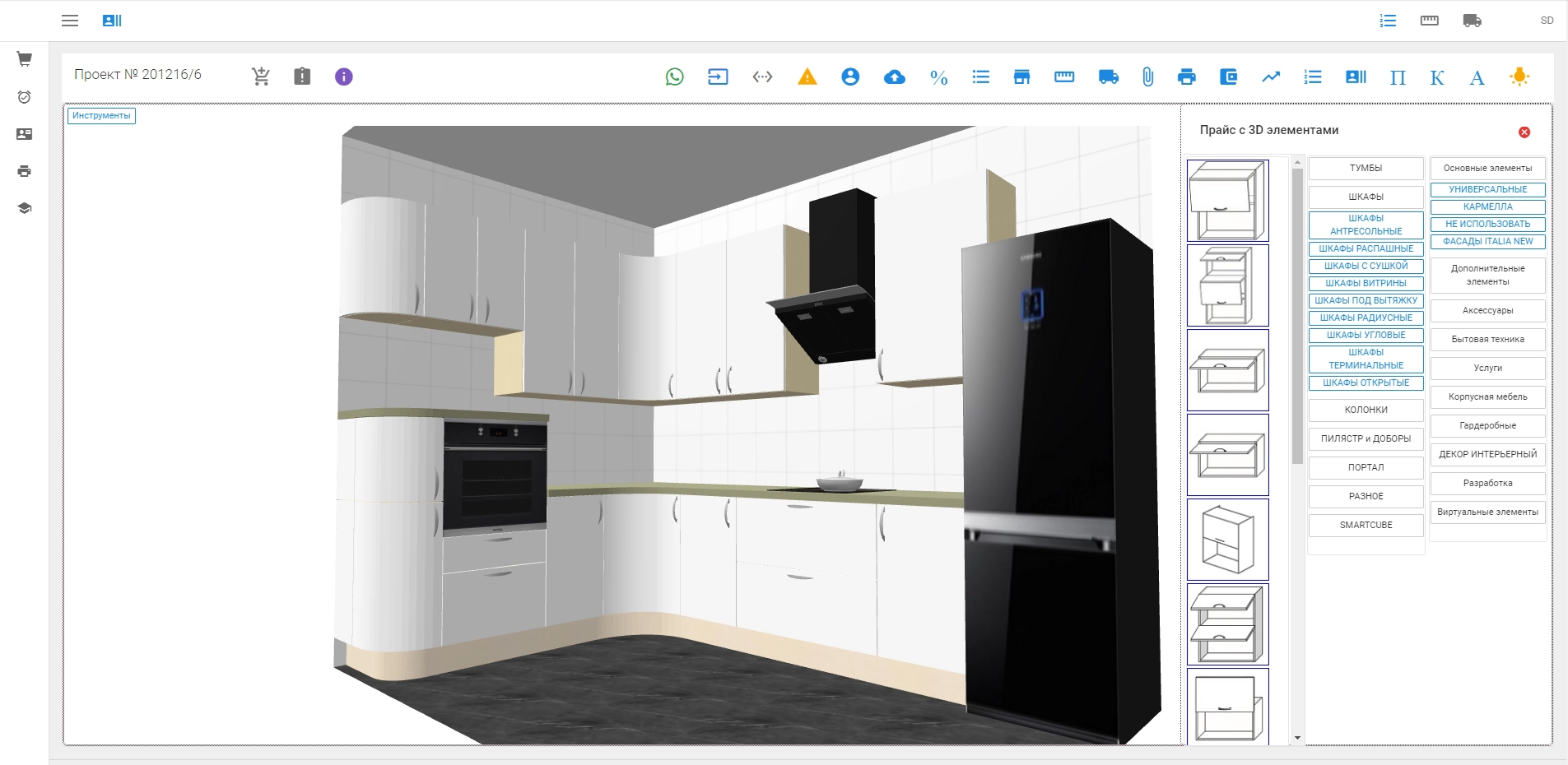Close the Прайс с 3D элементами panel
1568x765 pixels.
pyautogui.click(x=1524, y=132)
